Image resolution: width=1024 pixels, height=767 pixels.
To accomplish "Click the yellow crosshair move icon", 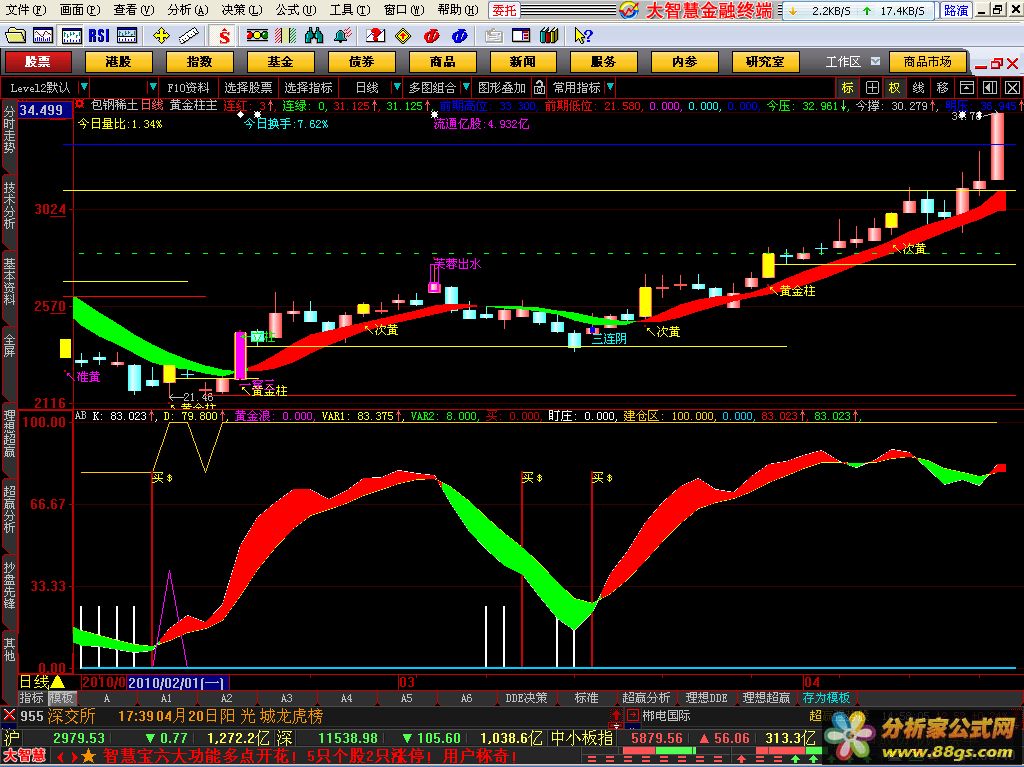I will pyautogui.click(x=161, y=35).
